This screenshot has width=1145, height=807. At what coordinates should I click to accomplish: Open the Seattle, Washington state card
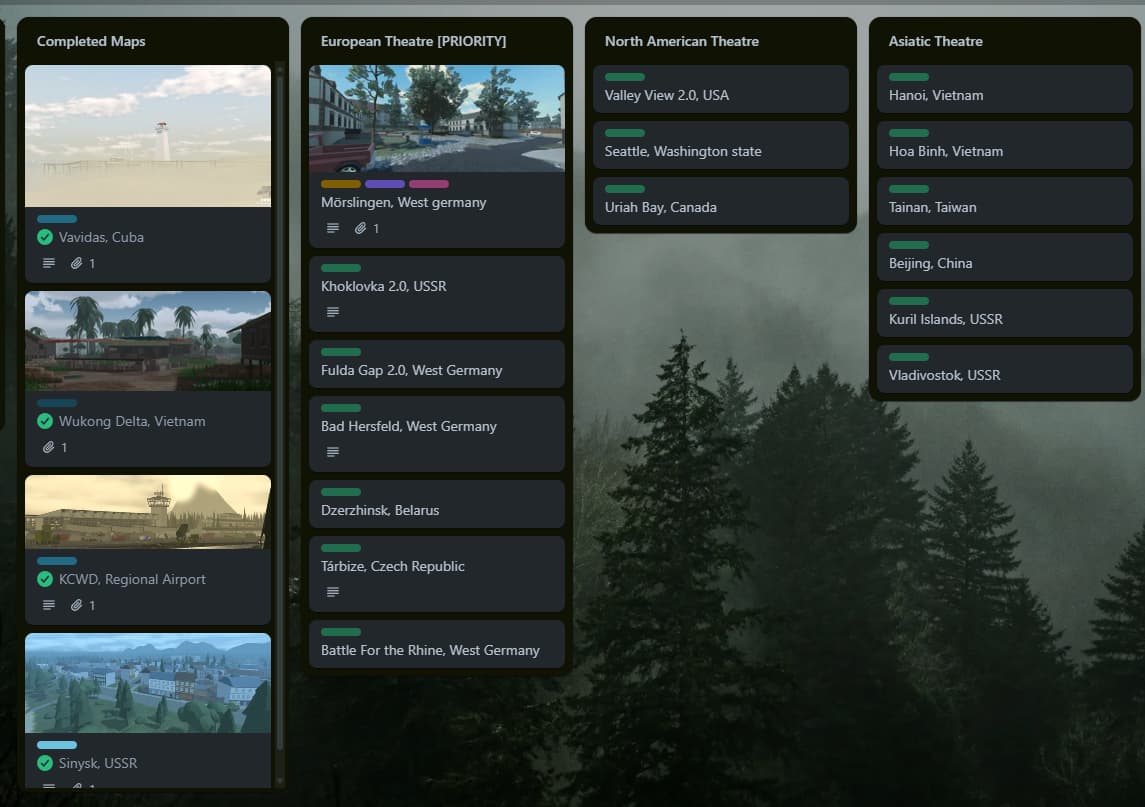721,145
